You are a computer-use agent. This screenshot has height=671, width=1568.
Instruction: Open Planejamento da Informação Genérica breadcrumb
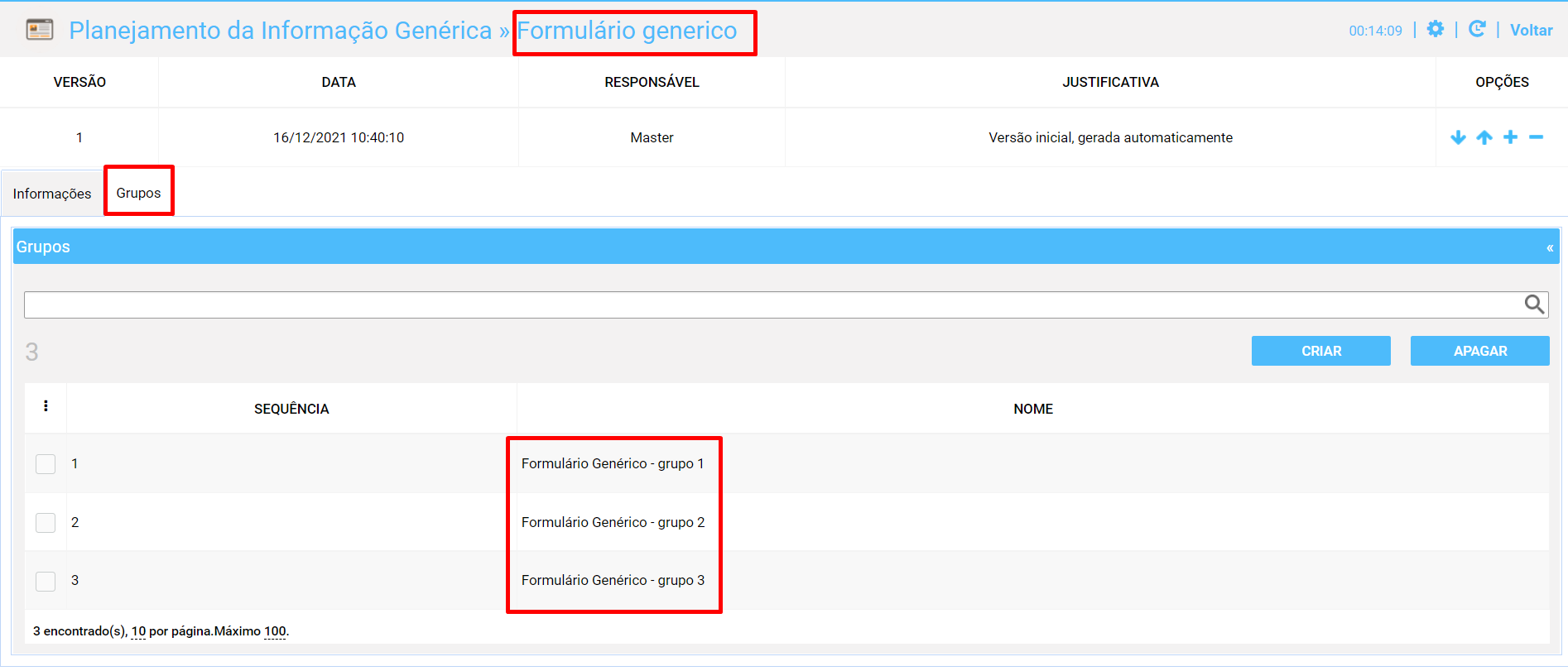point(281,31)
